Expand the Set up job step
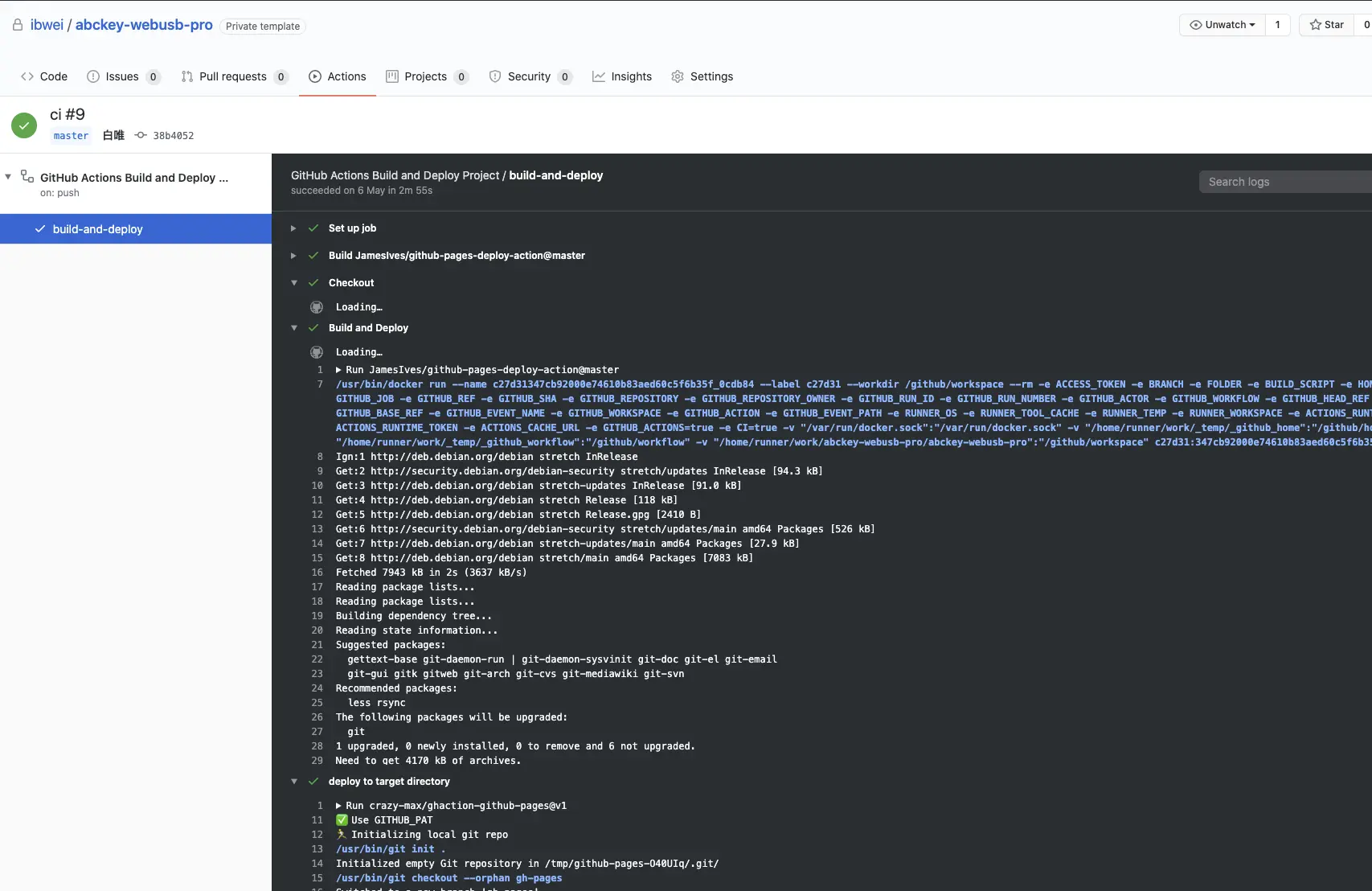The image size is (1372, 891). click(x=293, y=228)
